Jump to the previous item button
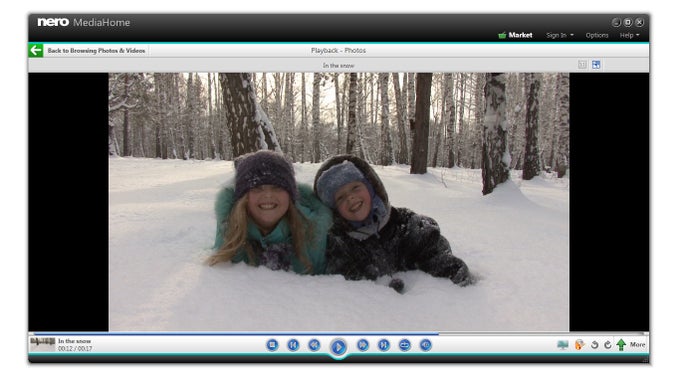The image size is (680, 382). (x=293, y=345)
